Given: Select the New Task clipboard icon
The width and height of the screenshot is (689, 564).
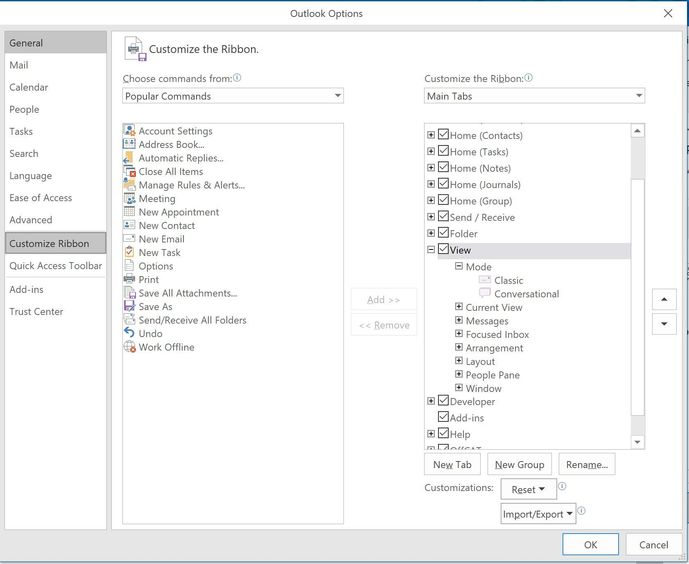Looking at the screenshot, I should coord(130,252).
